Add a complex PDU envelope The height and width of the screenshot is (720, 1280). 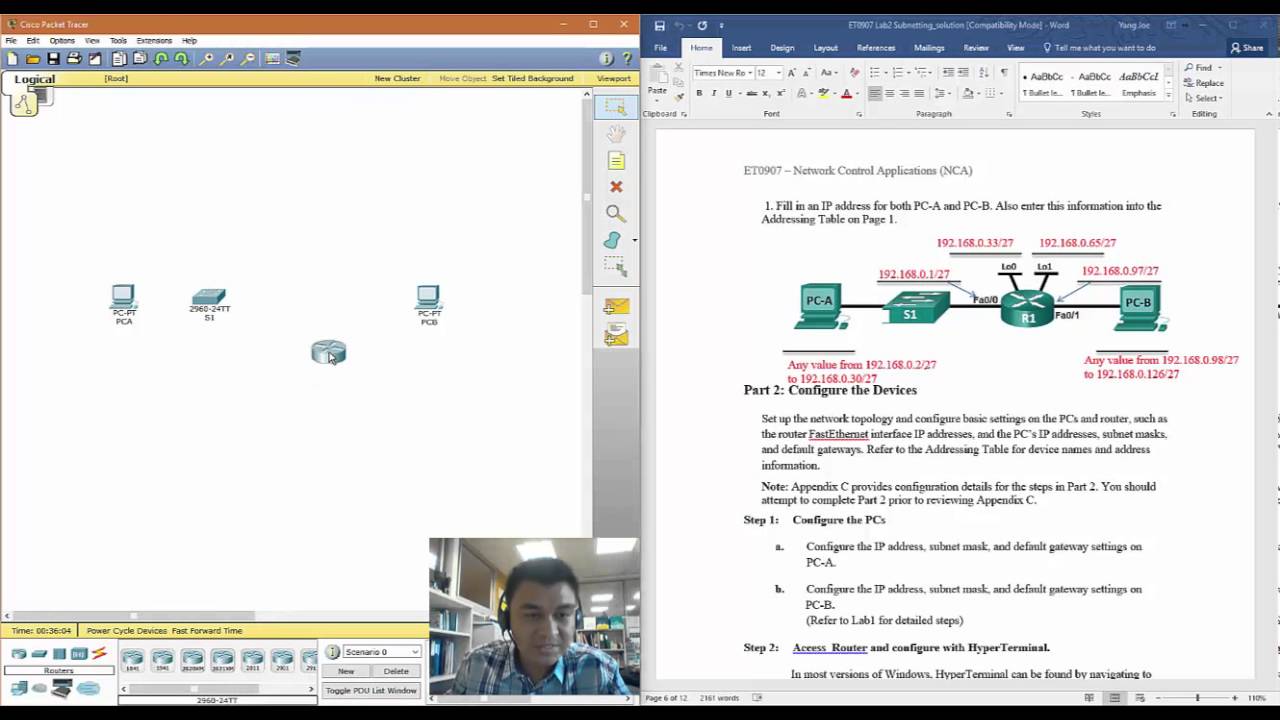616,335
